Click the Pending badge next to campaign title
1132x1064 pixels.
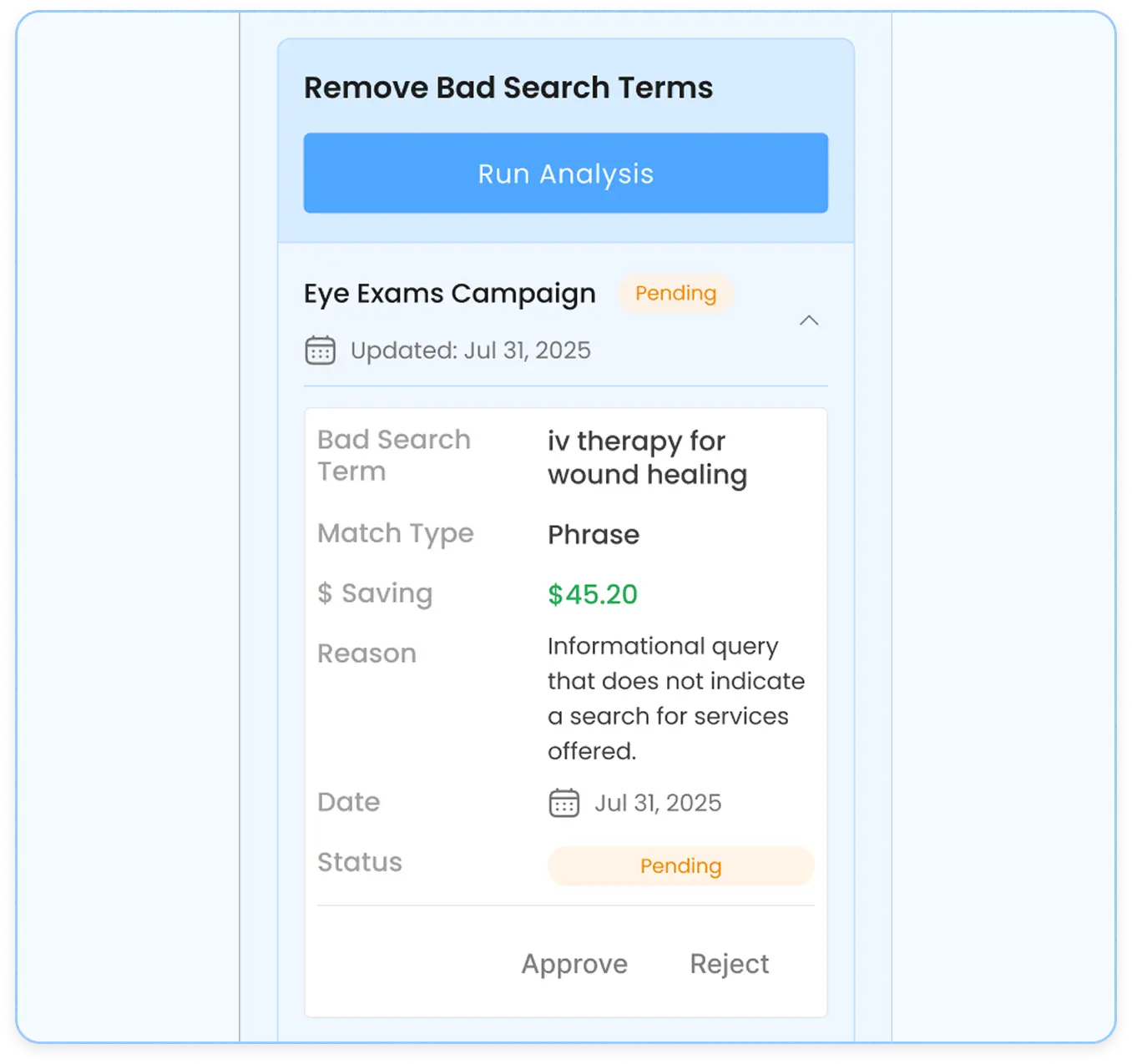coord(675,294)
